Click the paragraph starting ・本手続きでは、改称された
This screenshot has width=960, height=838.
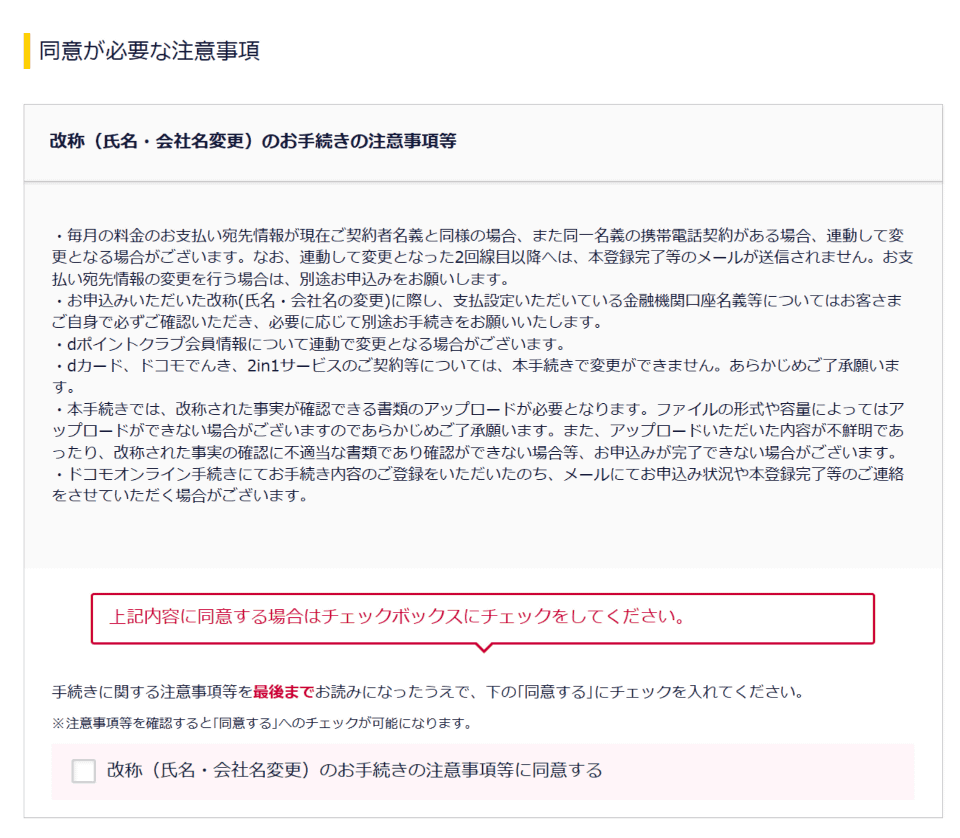click(x=479, y=430)
